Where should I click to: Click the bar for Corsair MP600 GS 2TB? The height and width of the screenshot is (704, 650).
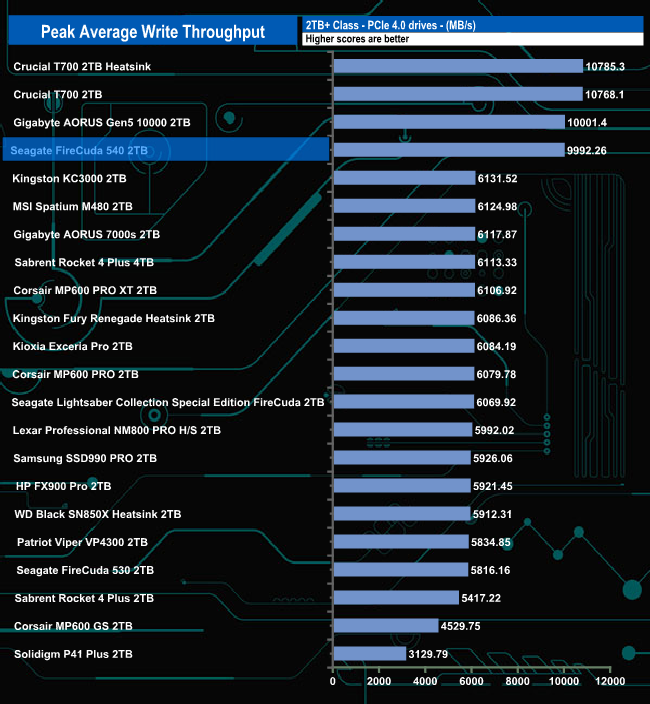coord(386,626)
